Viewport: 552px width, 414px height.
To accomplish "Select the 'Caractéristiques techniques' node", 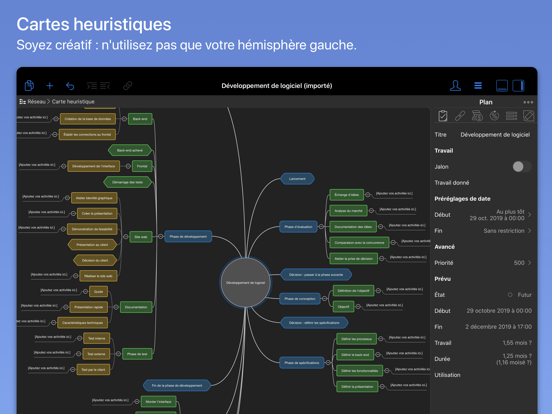I will point(83,322).
